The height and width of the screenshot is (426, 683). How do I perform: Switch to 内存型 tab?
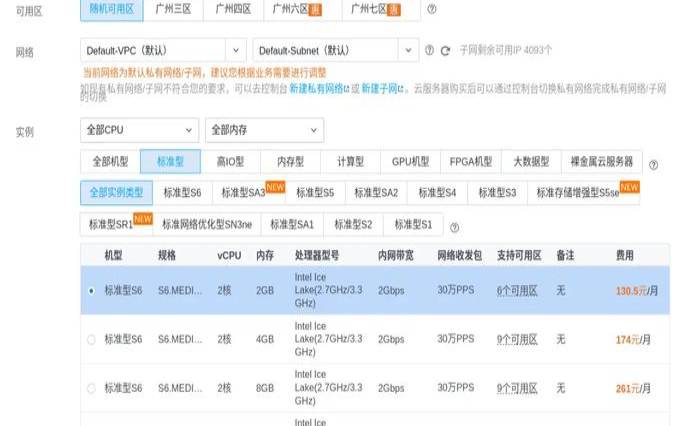pos(291,162)
